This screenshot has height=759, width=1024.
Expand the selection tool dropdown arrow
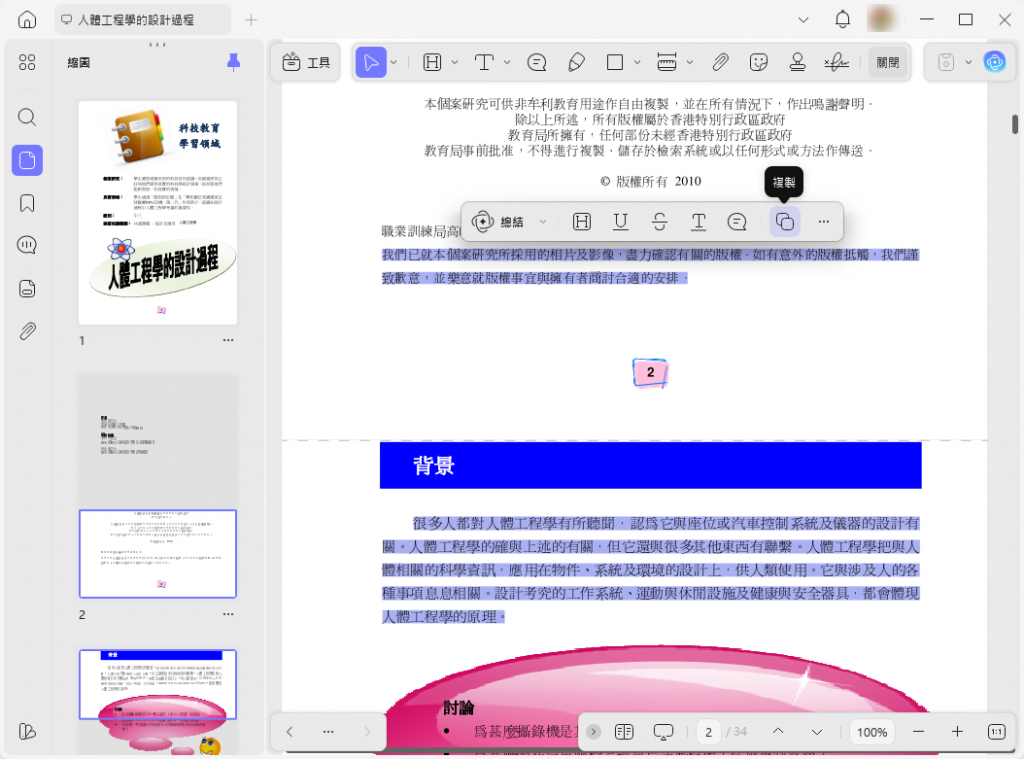coord(393,61)
